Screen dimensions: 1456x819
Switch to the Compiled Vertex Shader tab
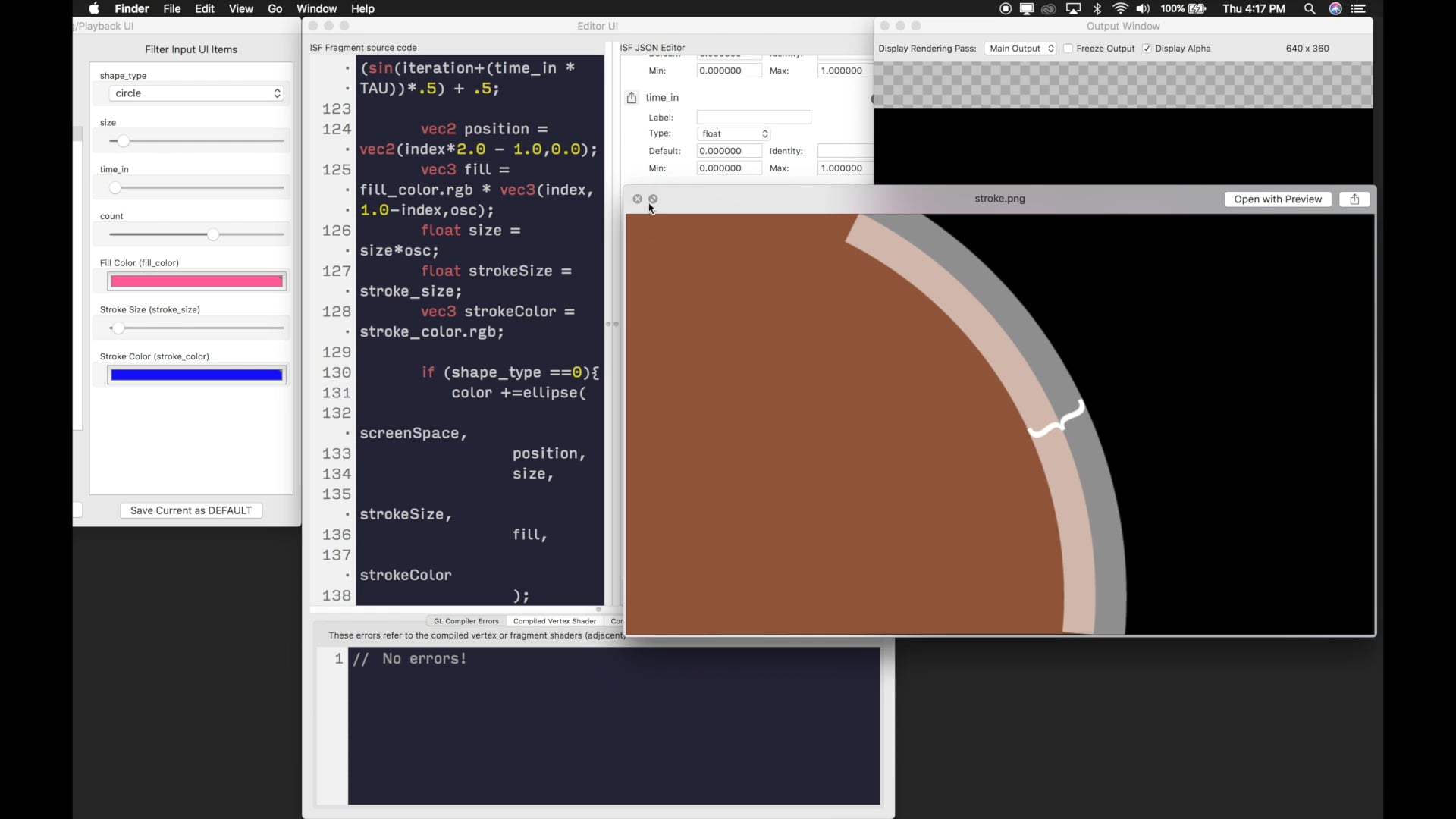tap(554, 621)
